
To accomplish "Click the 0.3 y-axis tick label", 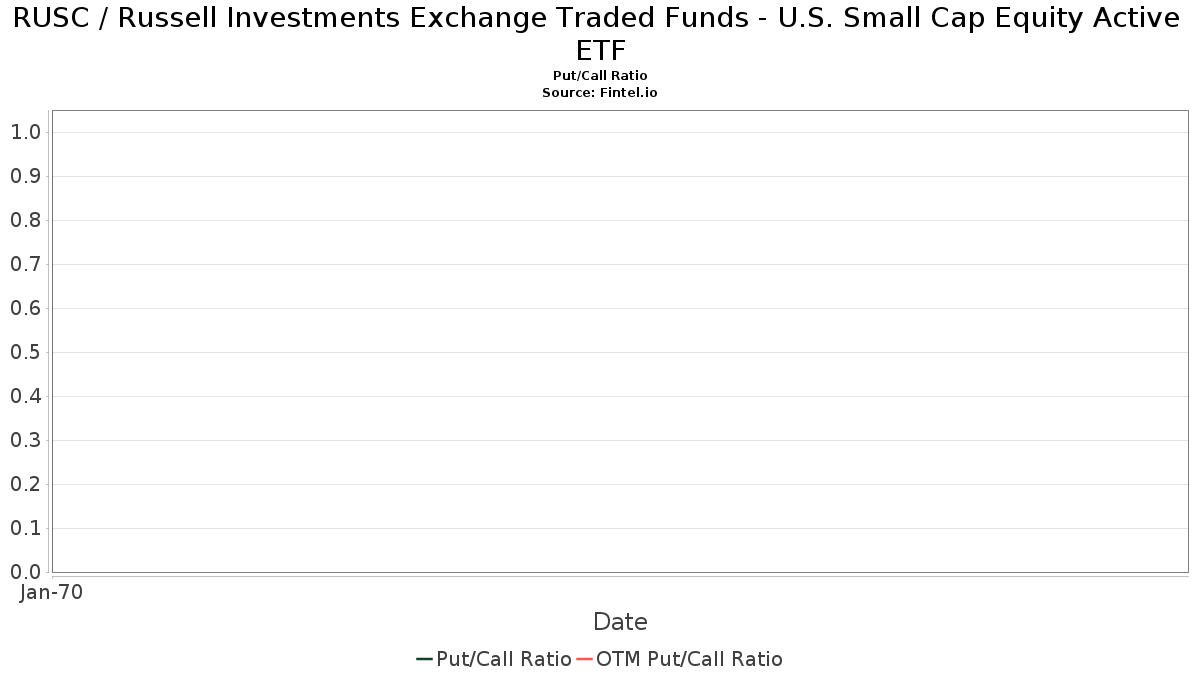I will 25,440.
